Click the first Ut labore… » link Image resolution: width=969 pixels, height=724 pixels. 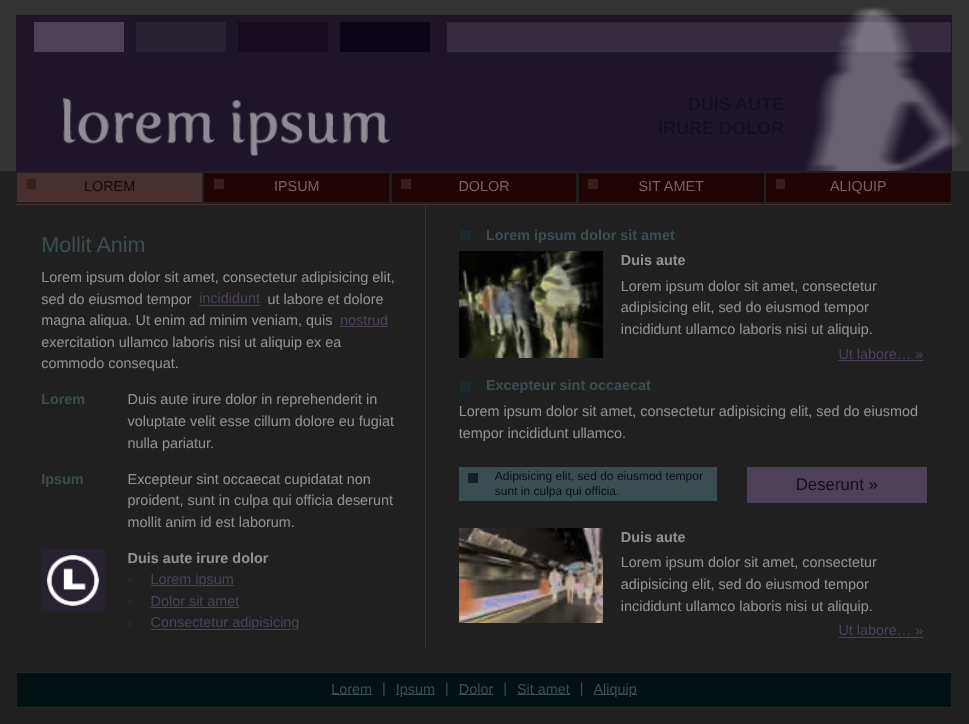(880, 355)
